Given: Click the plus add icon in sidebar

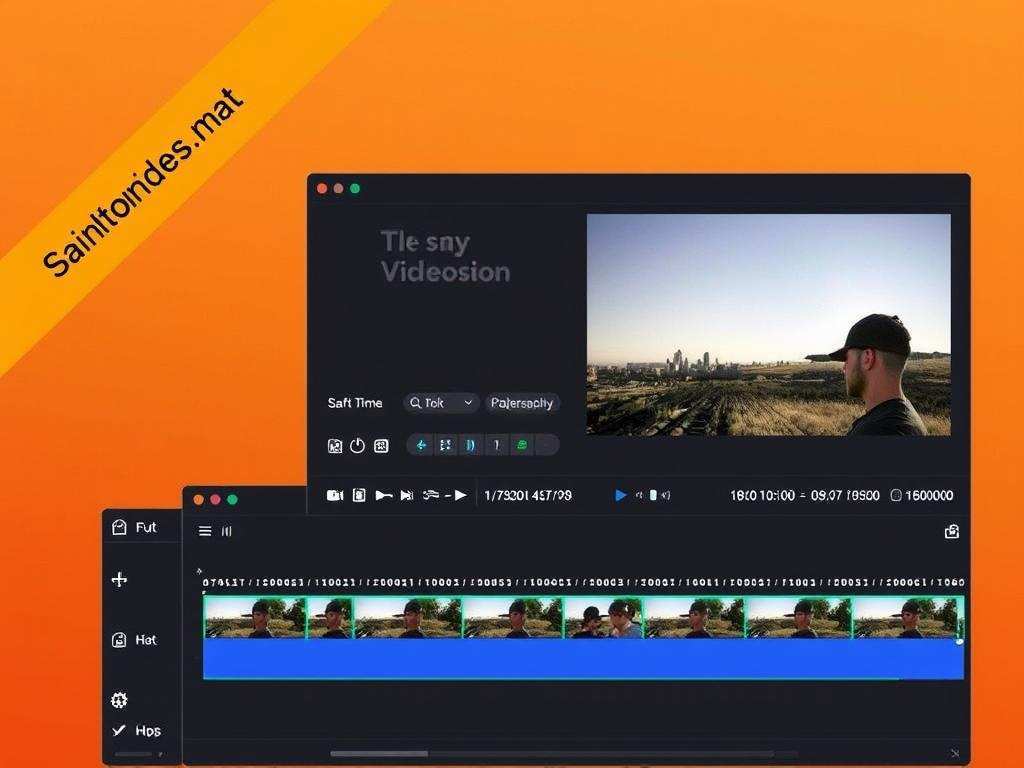Looking at the screenshot, I should (120, 579).
